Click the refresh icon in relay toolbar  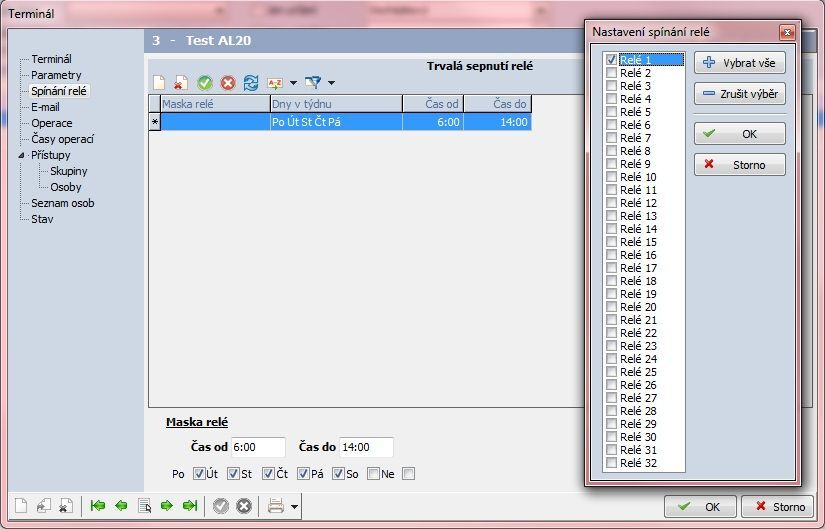tap(251, 83)
